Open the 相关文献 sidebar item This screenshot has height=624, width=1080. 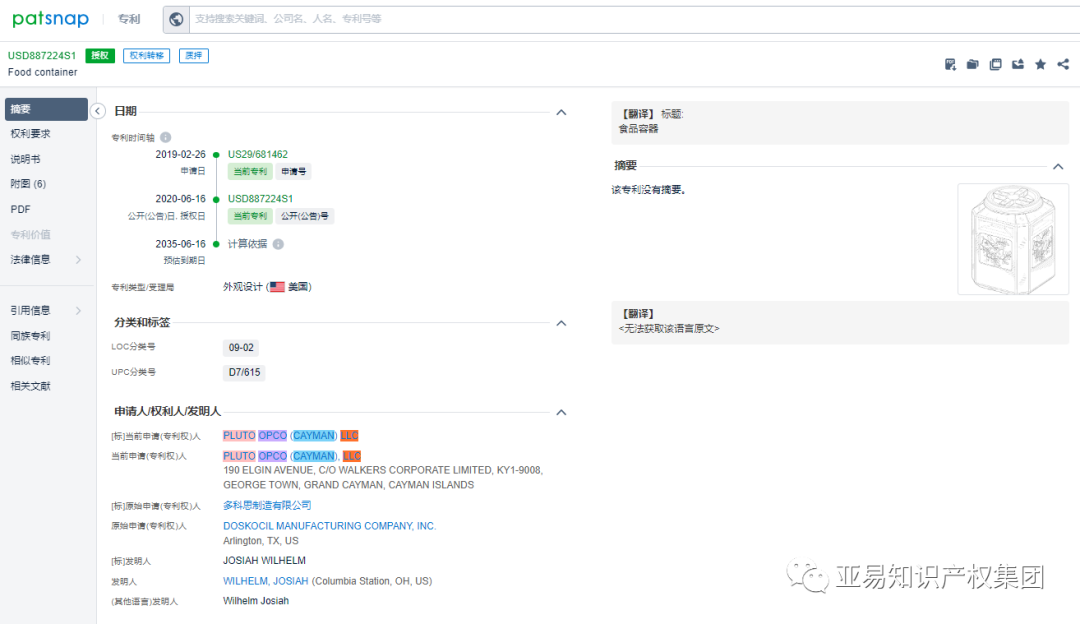tap(30, 386)
